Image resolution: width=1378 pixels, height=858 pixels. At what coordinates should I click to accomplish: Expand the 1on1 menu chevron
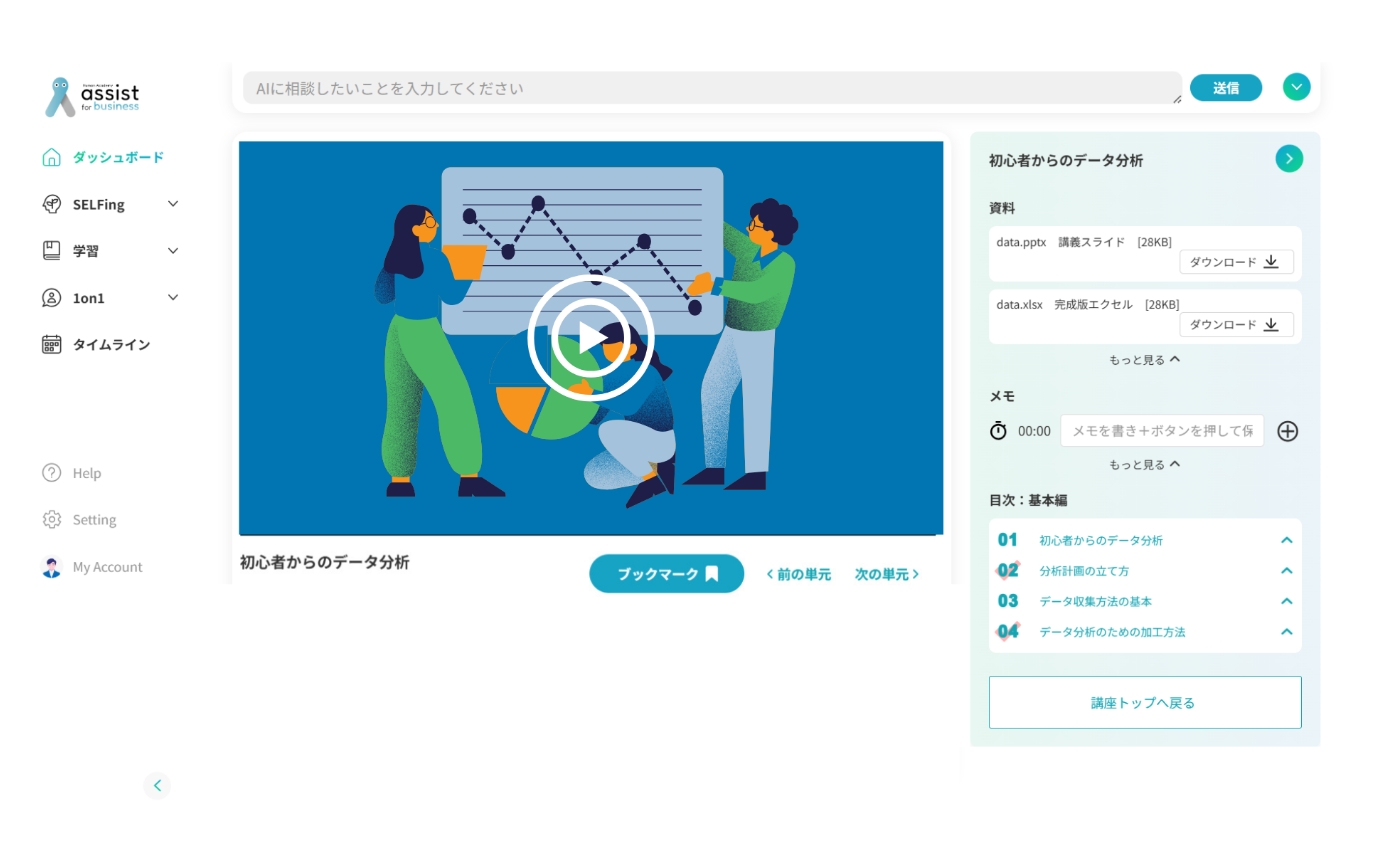[x=173, y=298]
